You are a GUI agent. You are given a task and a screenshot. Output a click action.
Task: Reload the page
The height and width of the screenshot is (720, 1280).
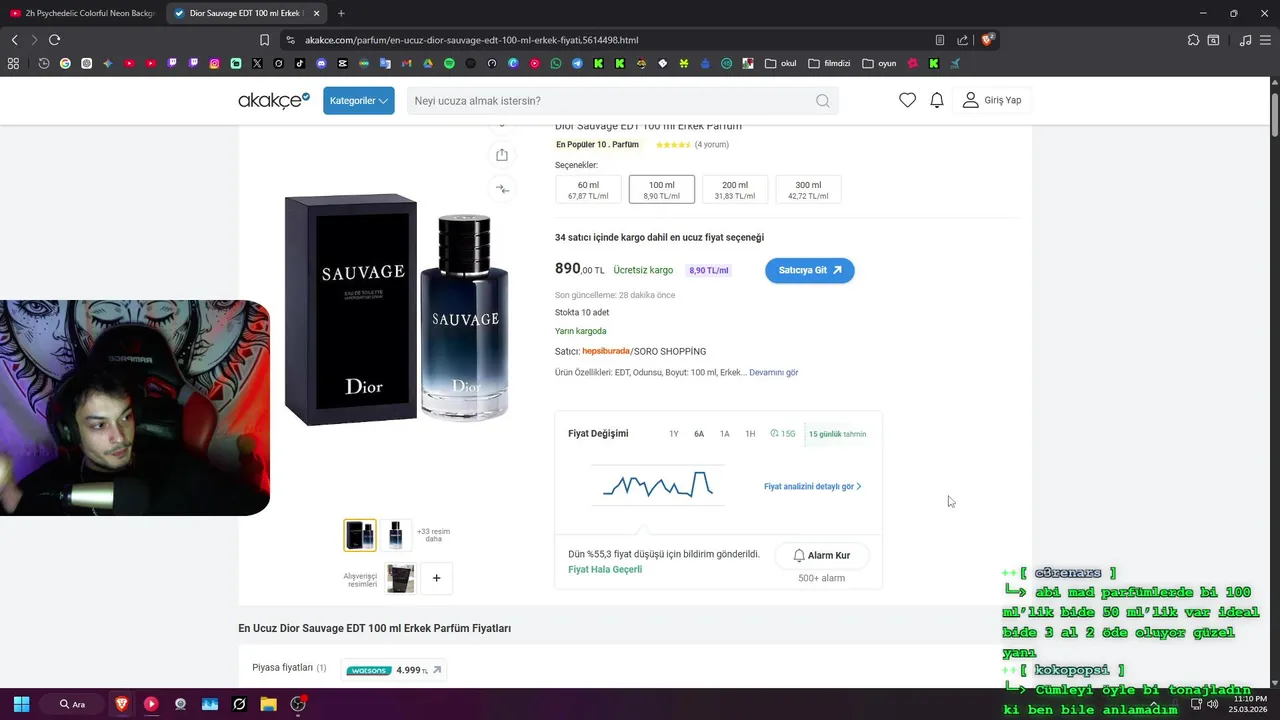tap(54, 40)
